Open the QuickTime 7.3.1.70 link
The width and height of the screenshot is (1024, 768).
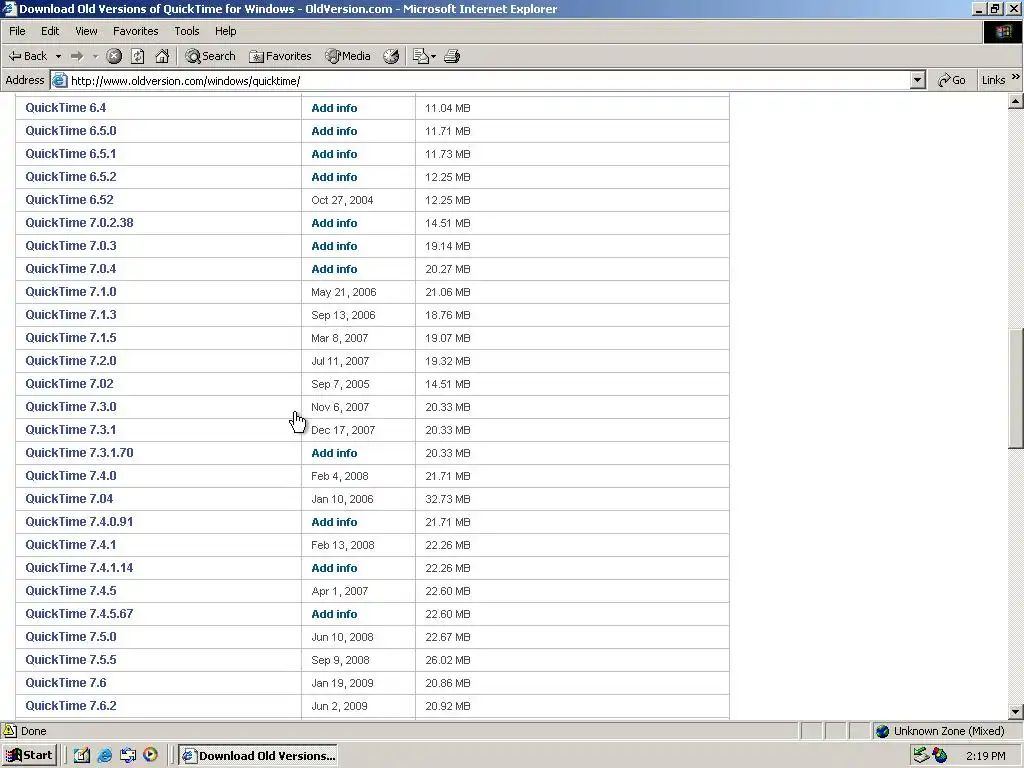click(x=79, y=453)
